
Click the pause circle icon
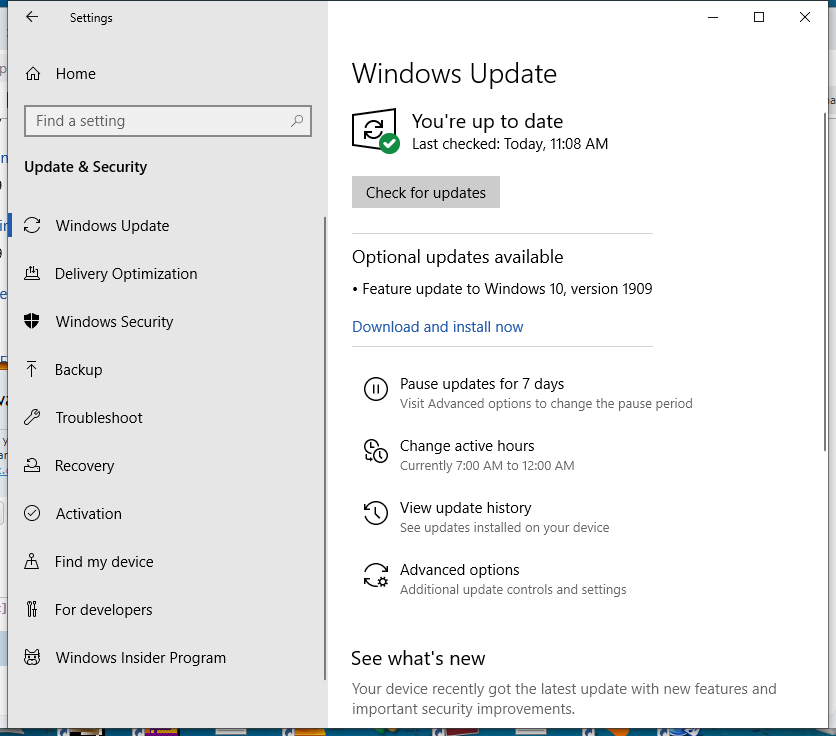click(376, 389)
